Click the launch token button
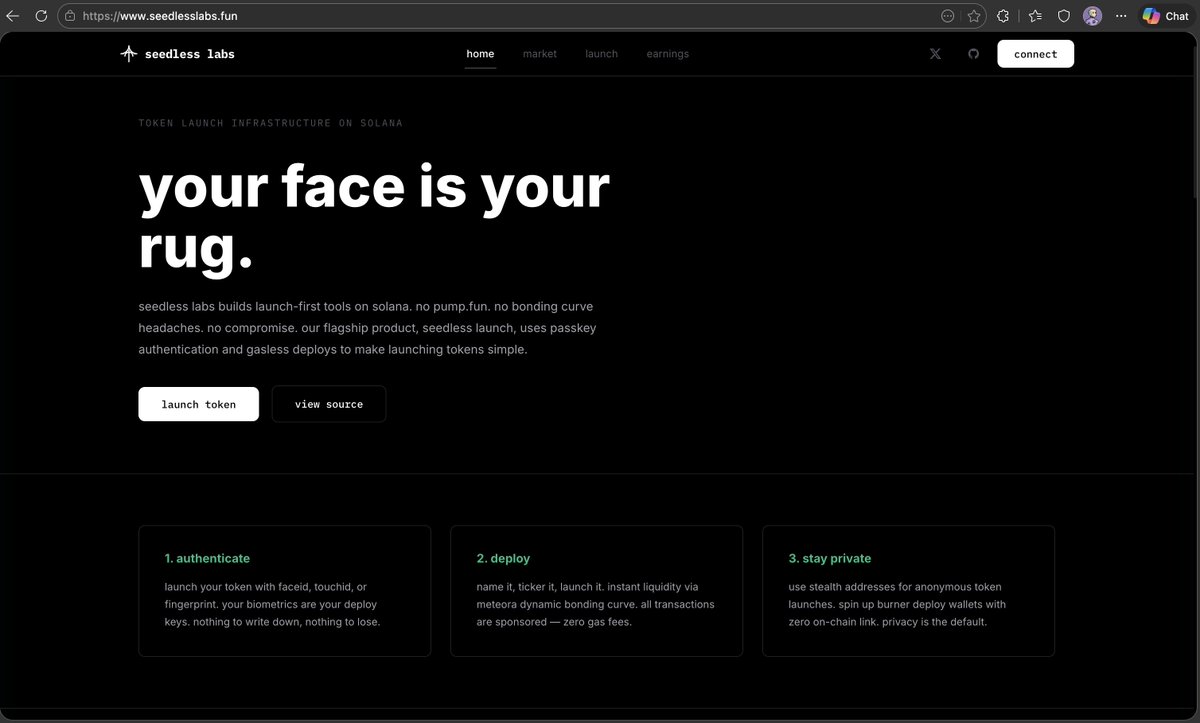This screenshot has height=723, width=1200. click(199, 404)
